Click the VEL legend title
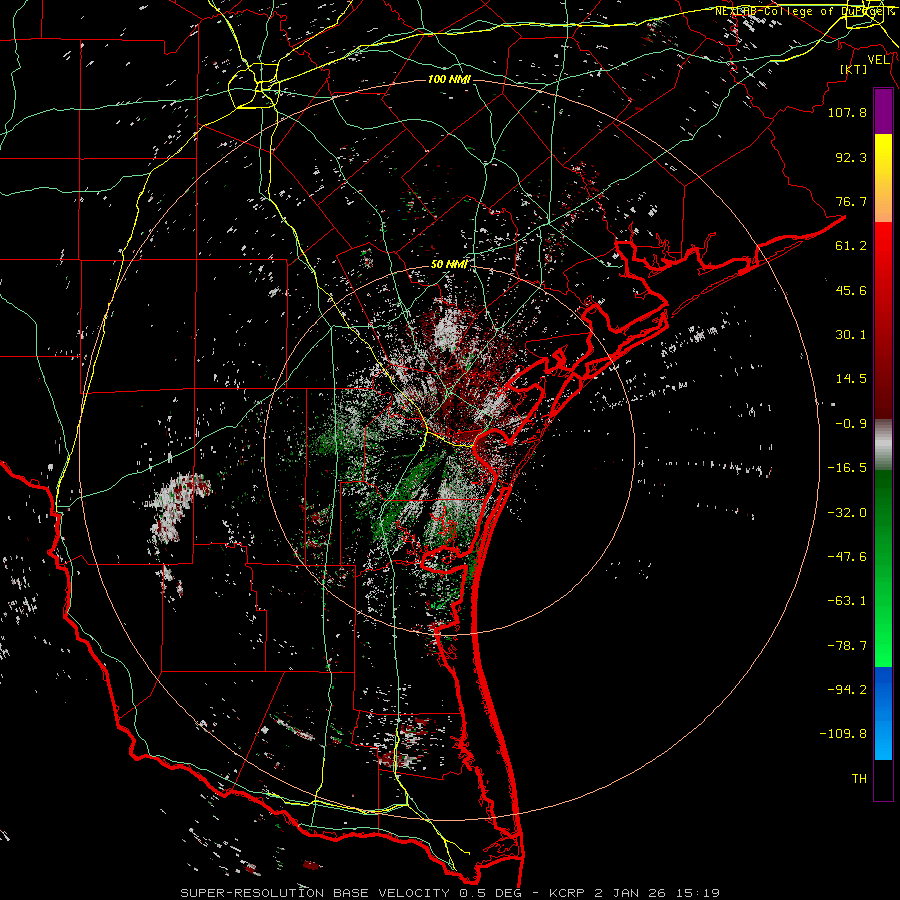Image resolution: width=900 pixels, height=900 pixels. (x=879, y=60)
